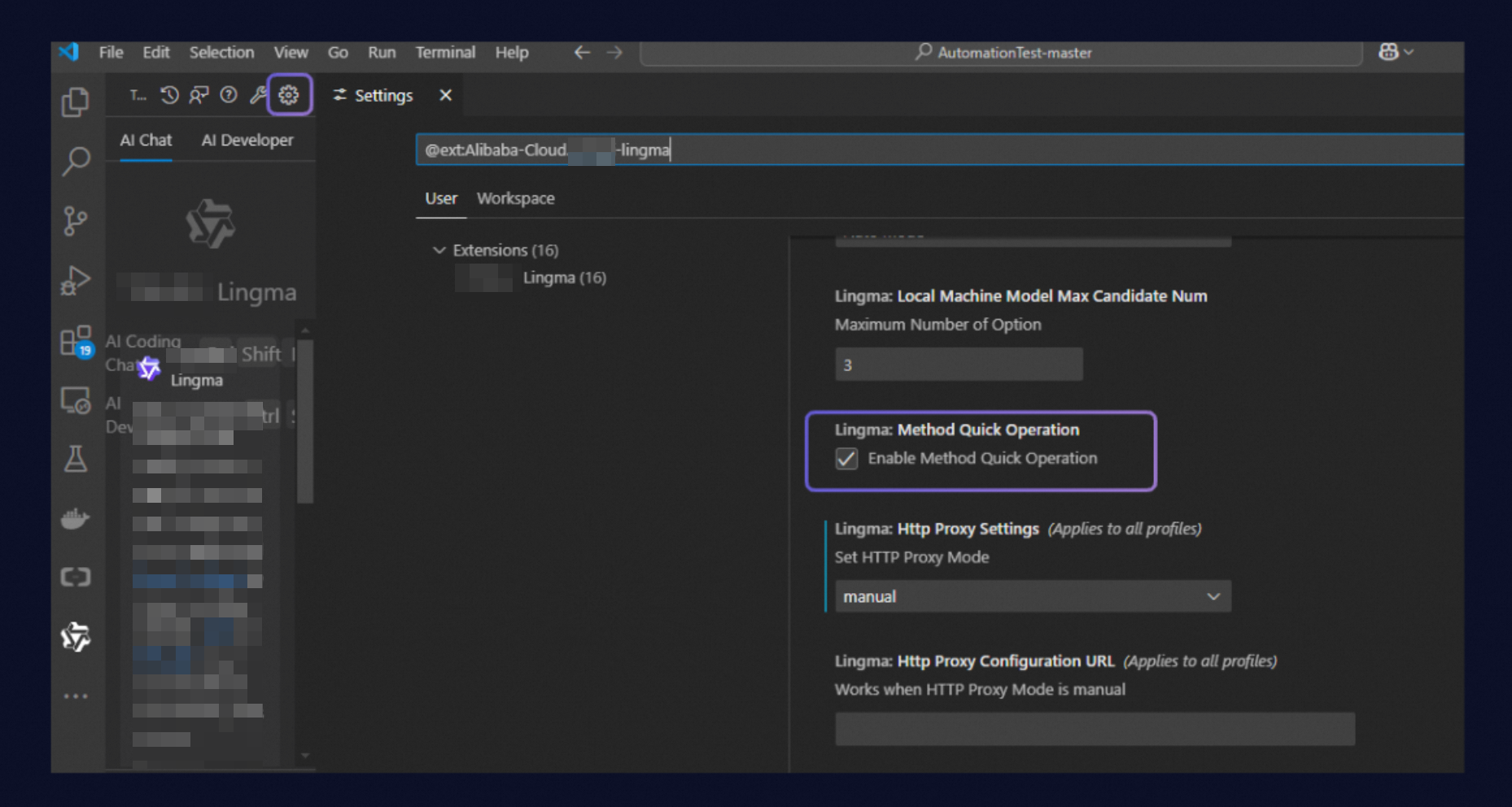The width and height of the screenshot is (1512, 807).
Task: Click the feedback person-chat icon in Lingma panel
Action: (199, 95)
